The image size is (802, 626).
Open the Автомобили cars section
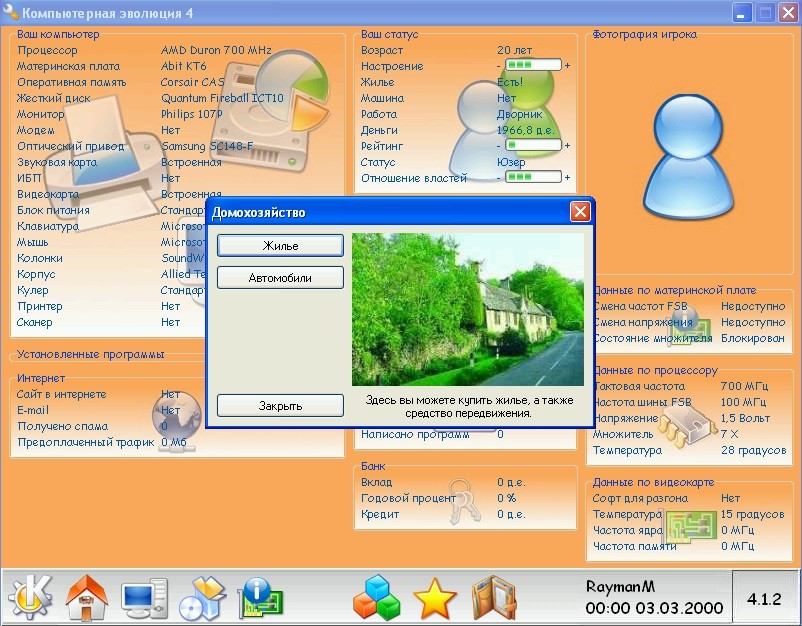[x=280, y=278]
